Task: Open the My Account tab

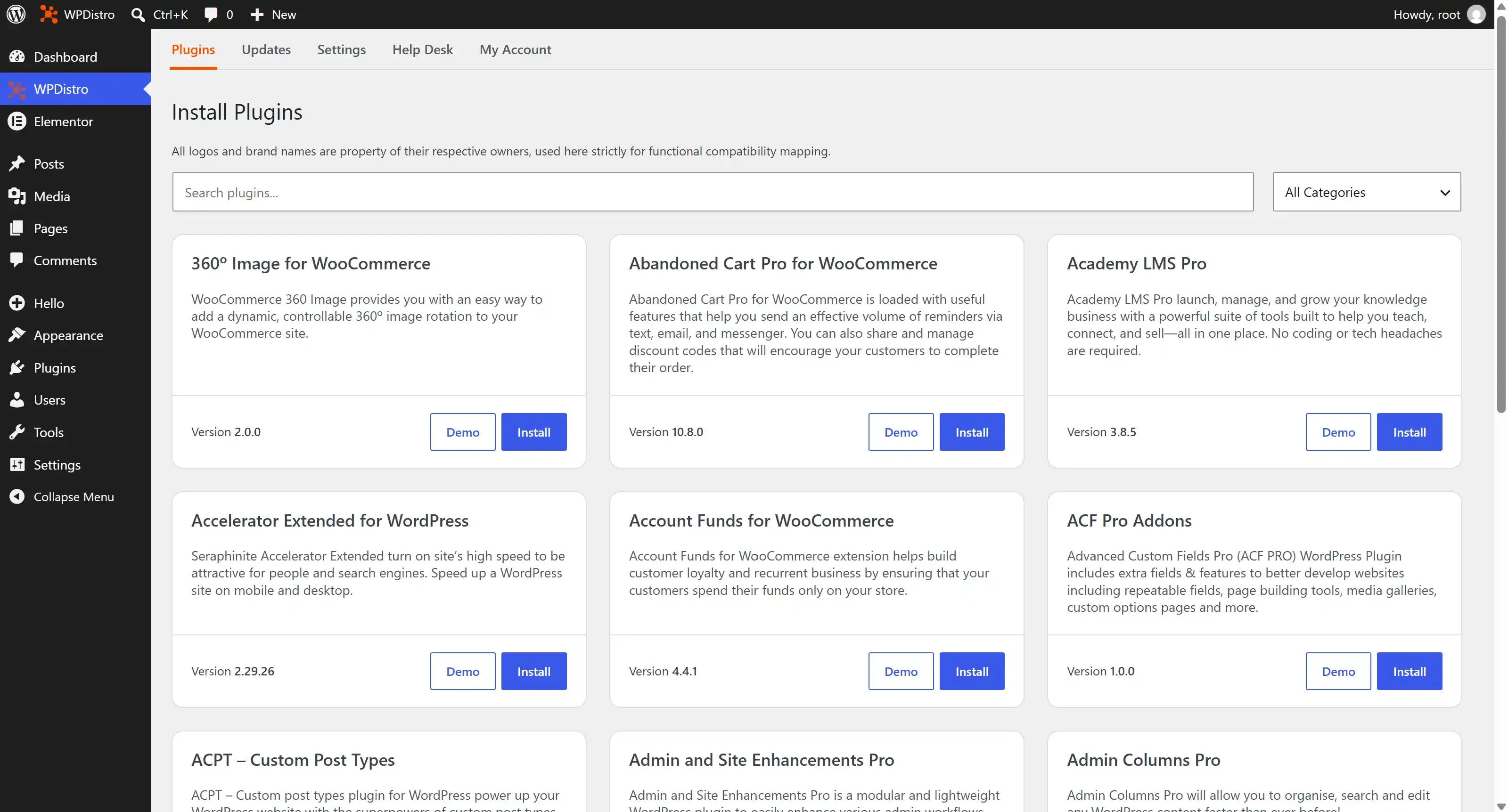Action: click(x=515, y=50)
